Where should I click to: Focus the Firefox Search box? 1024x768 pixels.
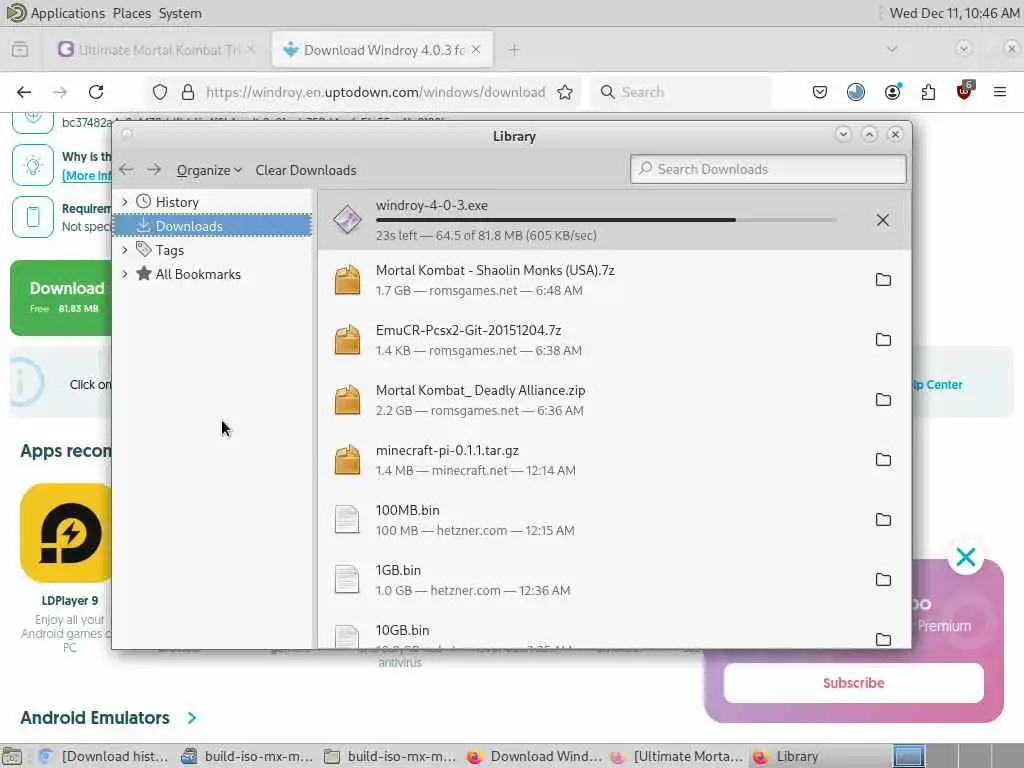click(x=681, y=92)
